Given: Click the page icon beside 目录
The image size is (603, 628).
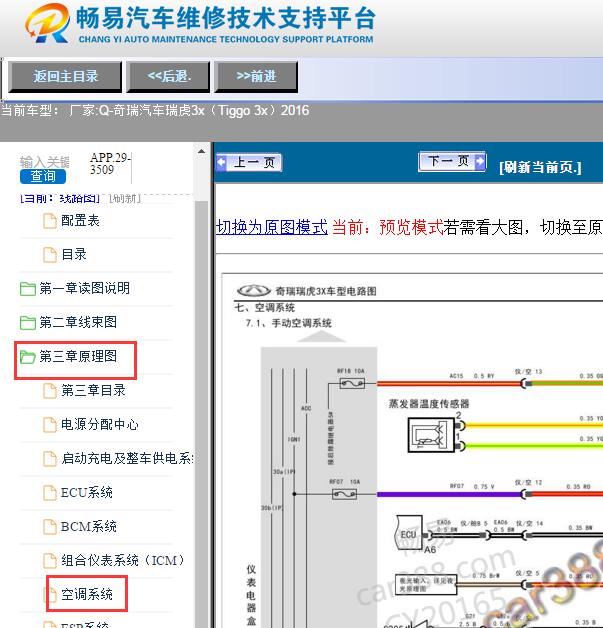Looking at the screenshot, I should (50, 255).
